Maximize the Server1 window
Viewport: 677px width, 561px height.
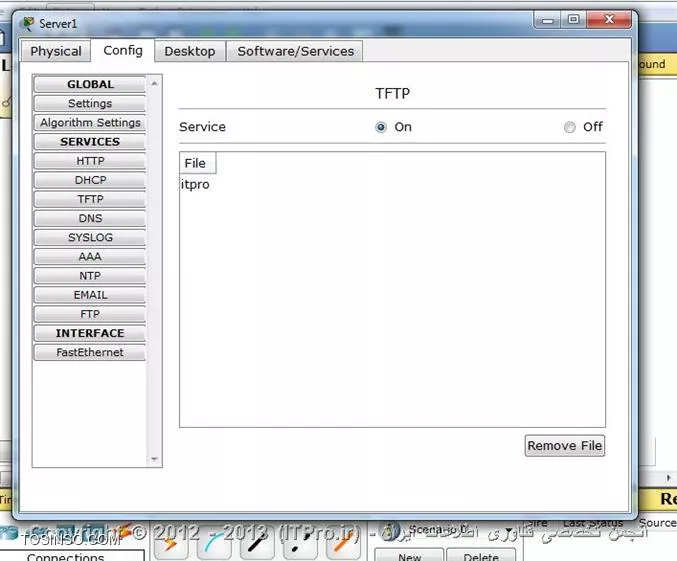click(x=573, y=20)
